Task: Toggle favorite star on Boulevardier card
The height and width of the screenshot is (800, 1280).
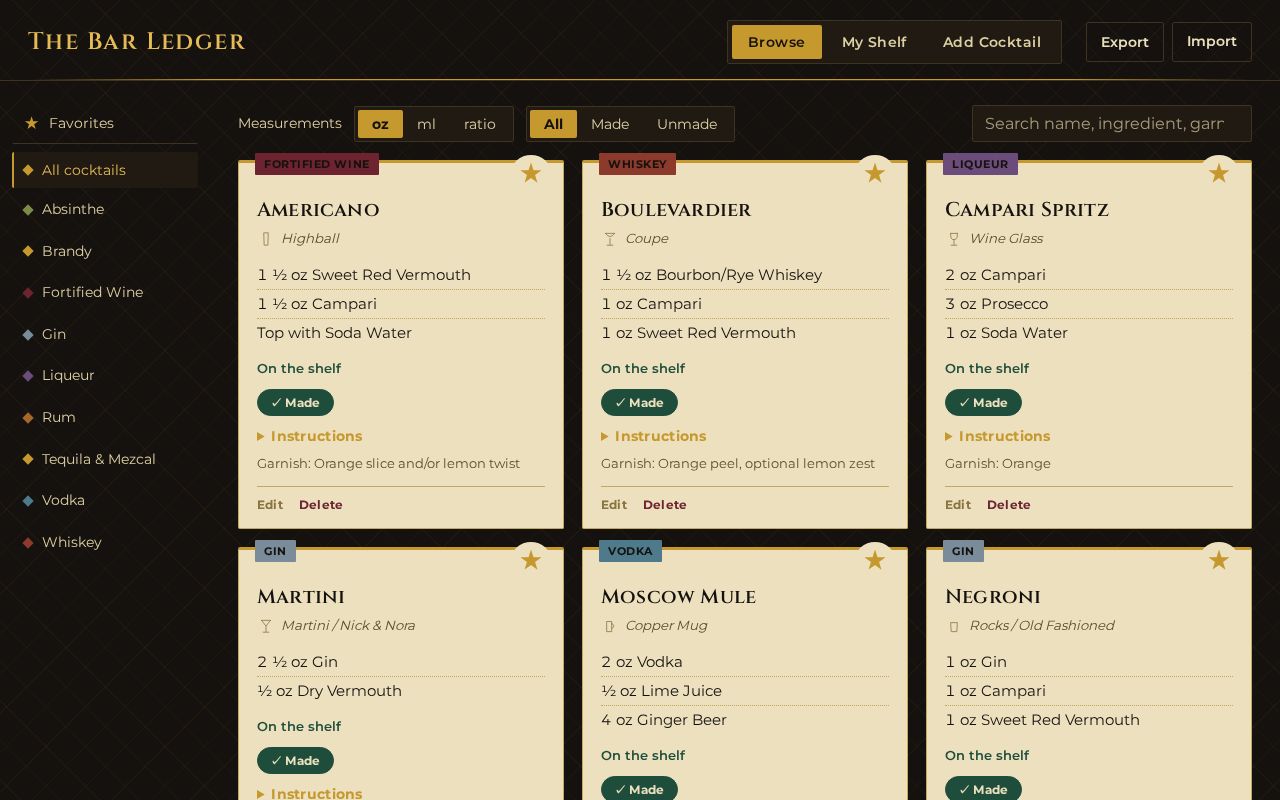Action: click(x=875, y=173)
